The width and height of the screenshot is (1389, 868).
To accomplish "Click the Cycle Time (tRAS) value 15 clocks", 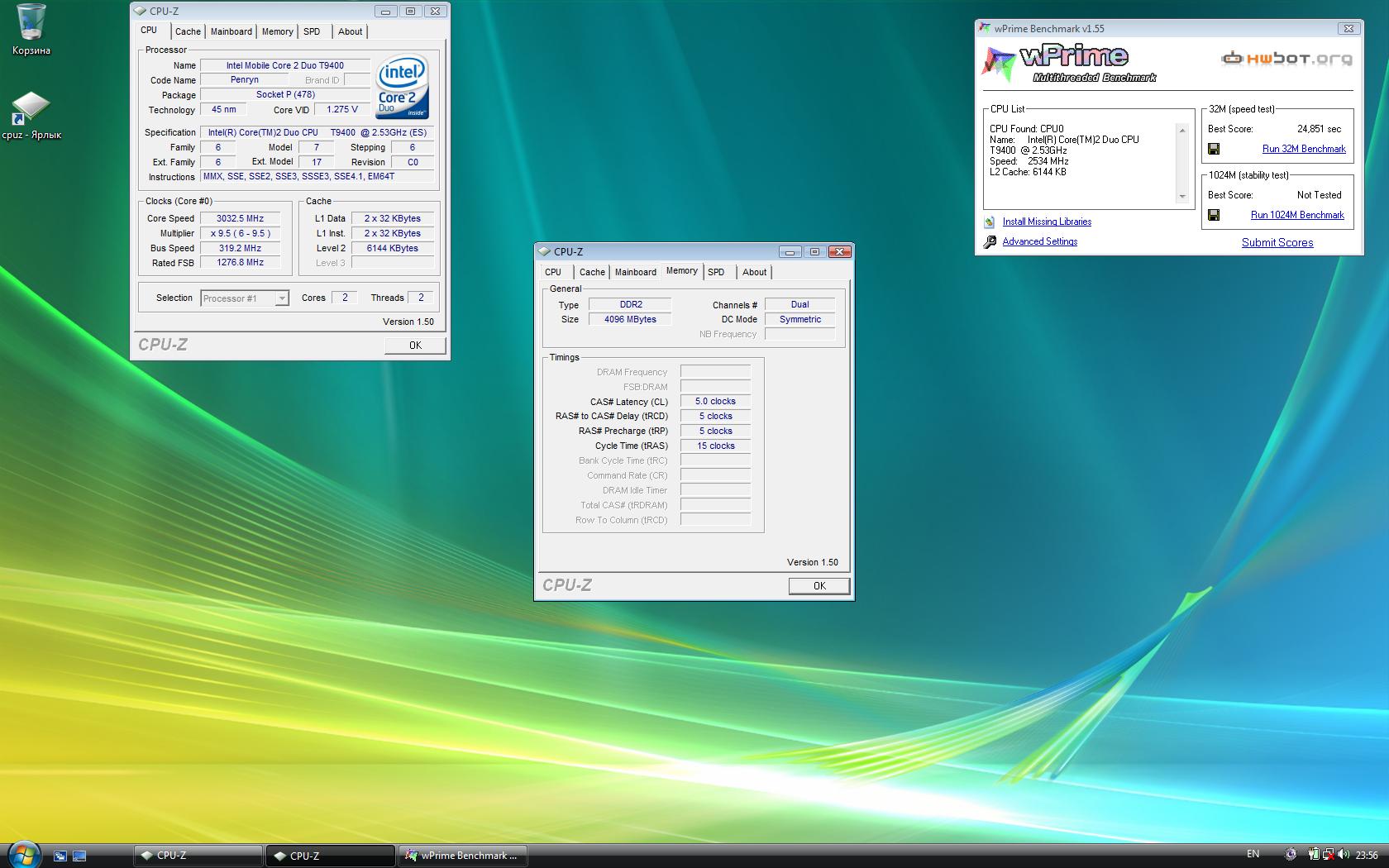I will tap(715, 446).
